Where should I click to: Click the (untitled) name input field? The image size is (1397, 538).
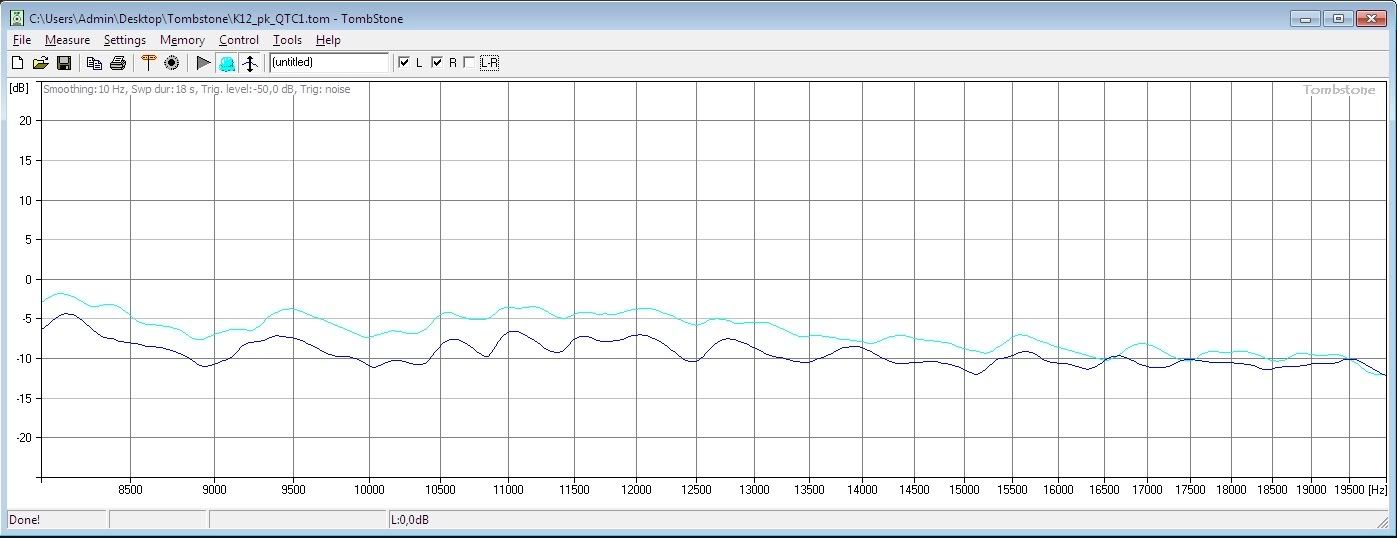point(328,63)
